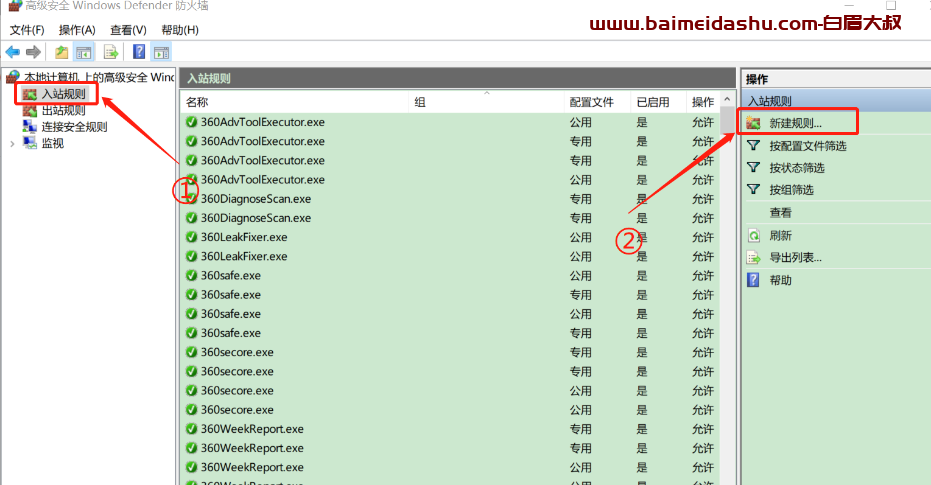Expand the 监视 tree node arrow
This screenshot has width=931, height=485.
point(12,144)
